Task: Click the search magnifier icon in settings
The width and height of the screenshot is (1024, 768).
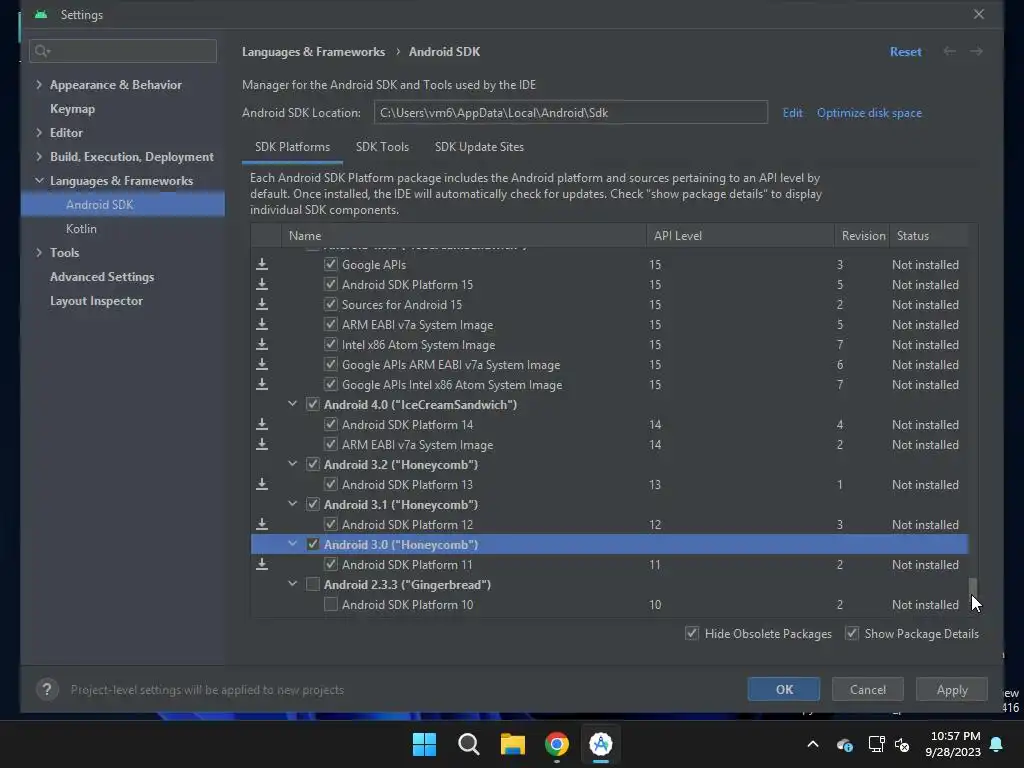Action: pyautogui.click(x=42, y=51)
